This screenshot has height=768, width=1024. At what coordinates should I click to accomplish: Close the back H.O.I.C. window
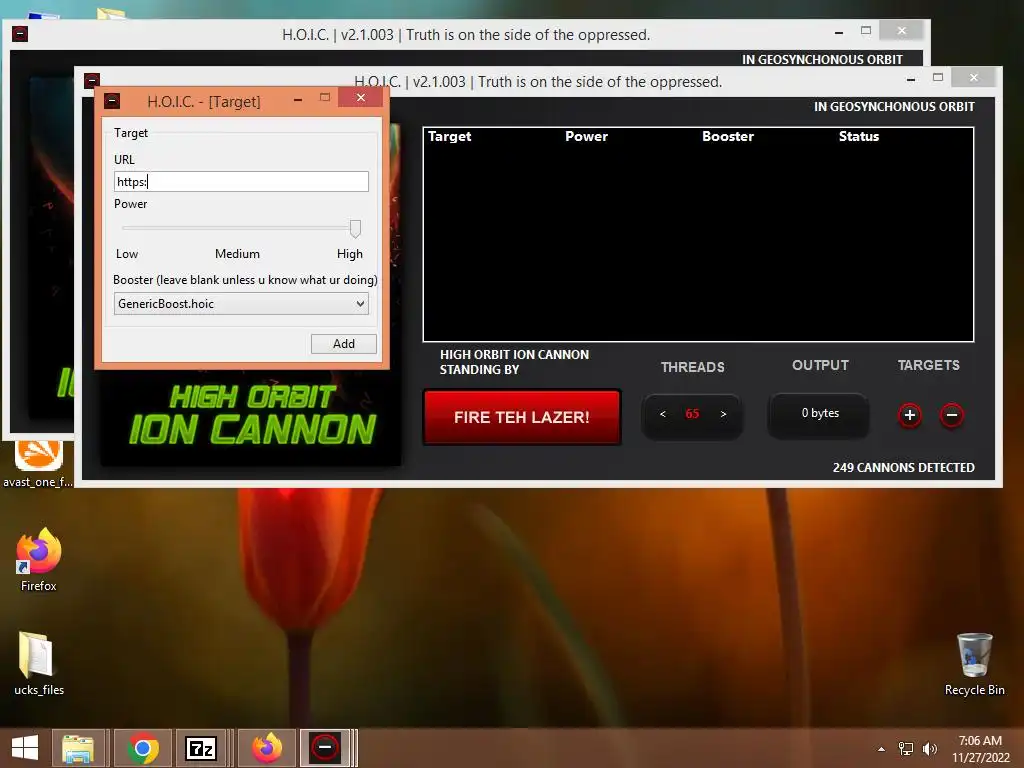[901, 31]
